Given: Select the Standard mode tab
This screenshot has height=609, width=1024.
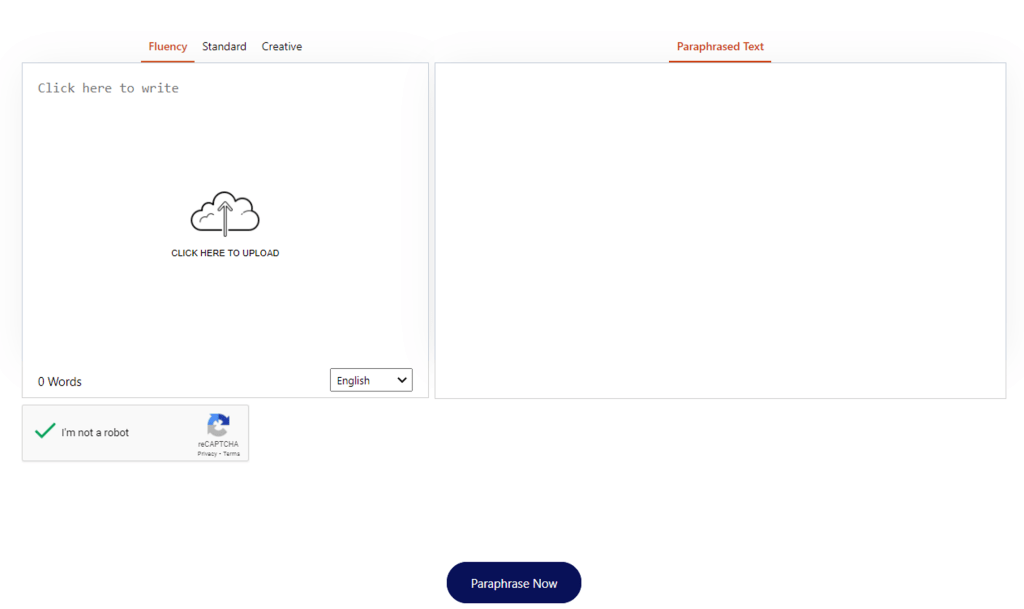Looking at the screenshot, I should [224, 47].
